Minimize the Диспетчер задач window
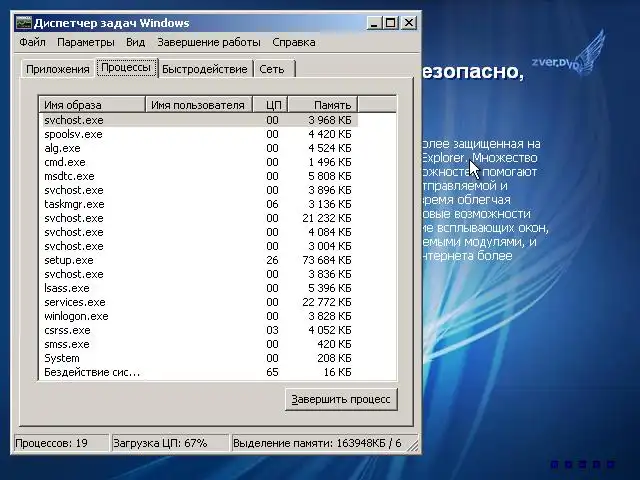Viewport: 640px width, 480px height. pyautogui.click(x=374, y=23)
